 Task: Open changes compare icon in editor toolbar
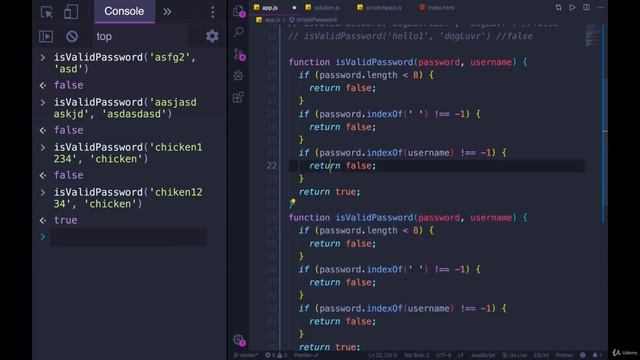[x=558, y=7]
